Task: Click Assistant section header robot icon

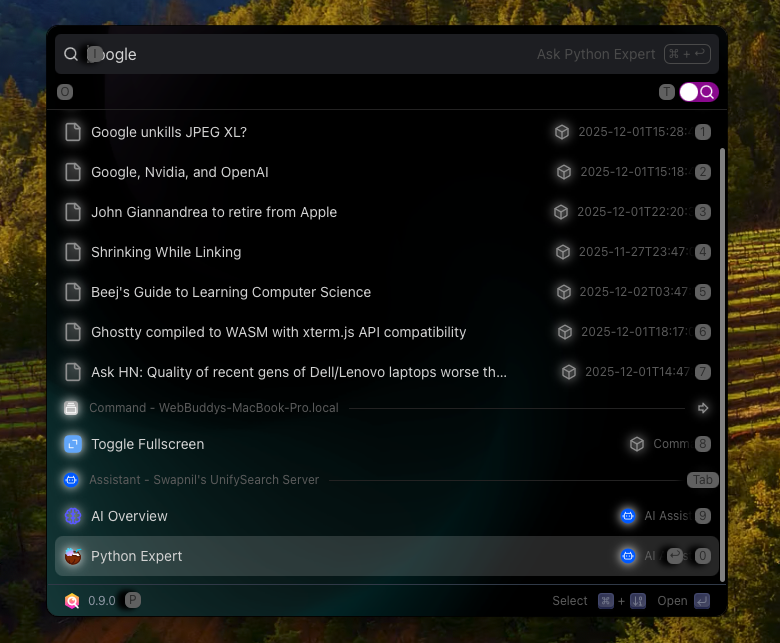Action: click(x=71, y=480)
